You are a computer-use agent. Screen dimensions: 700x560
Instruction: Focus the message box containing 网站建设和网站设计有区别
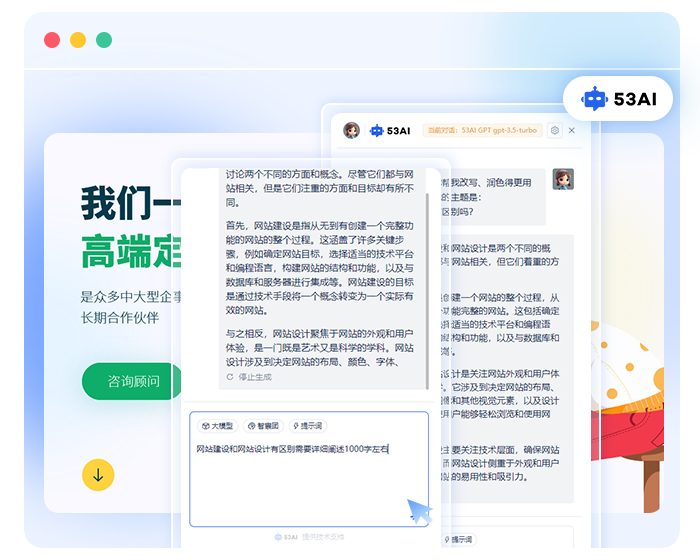309,469
